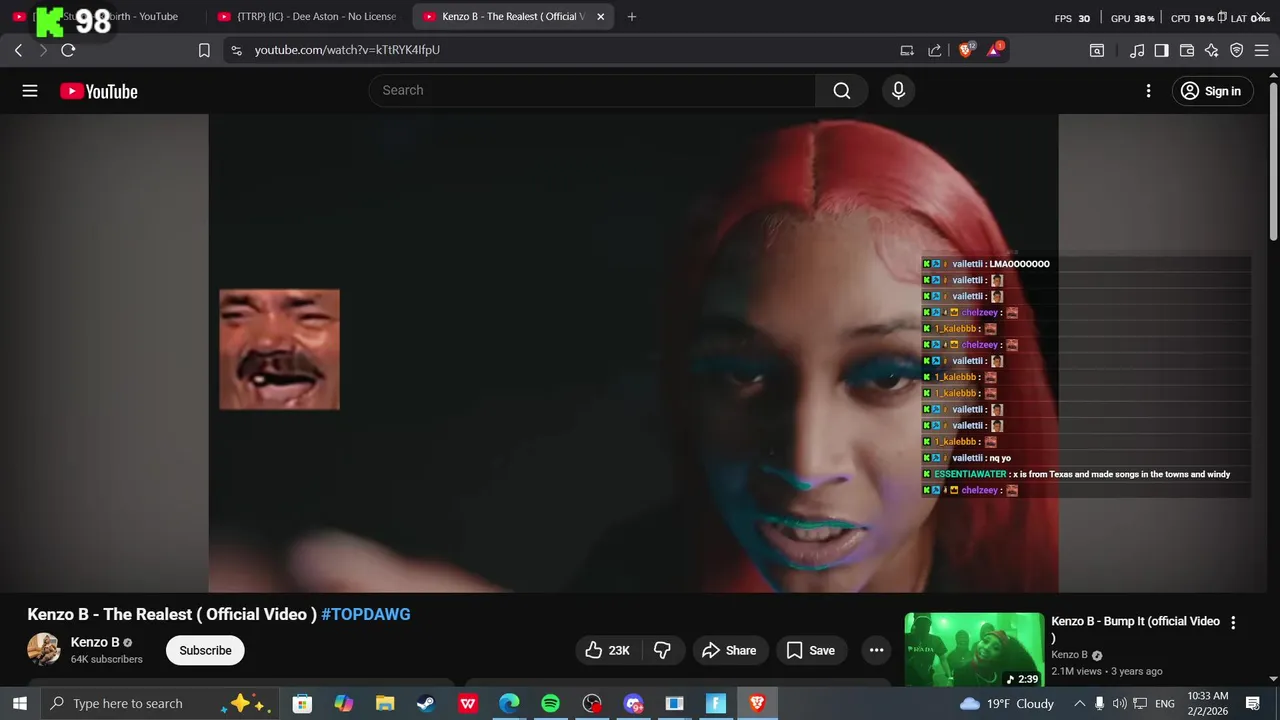Open the Brave main menu
The height and width of the screenshot is (720, 1280).
click(x=1261, y=50)
